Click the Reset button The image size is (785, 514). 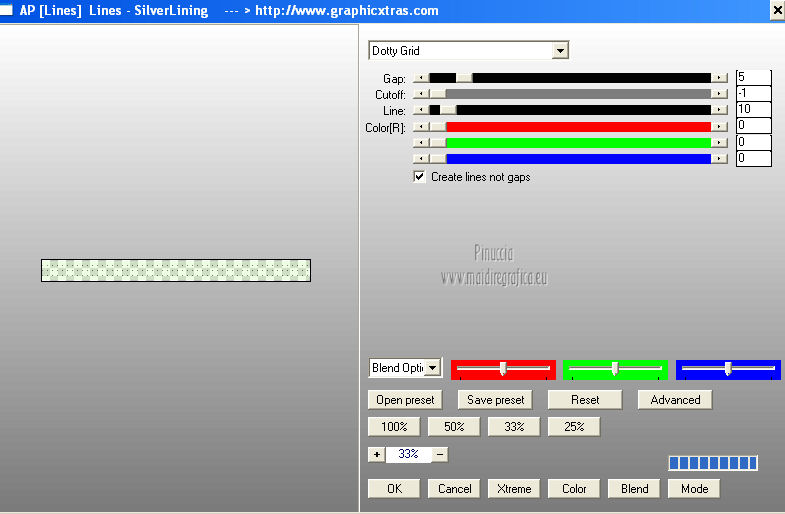[x=585, y=400]
